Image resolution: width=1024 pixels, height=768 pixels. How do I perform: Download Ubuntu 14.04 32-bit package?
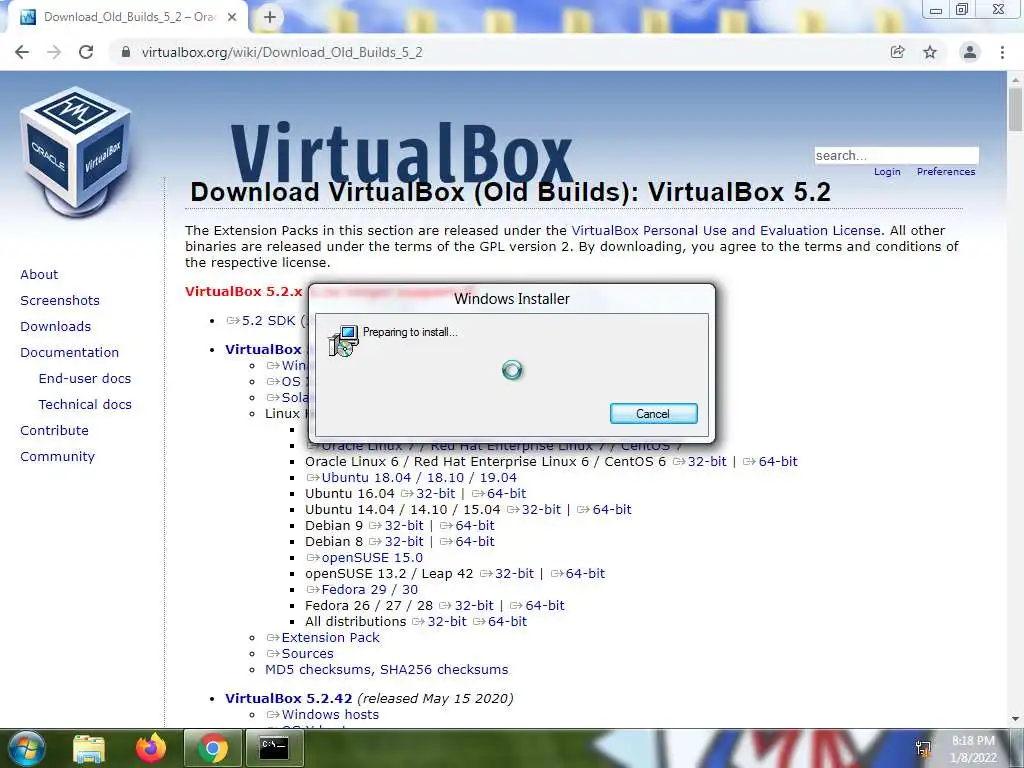(x=541, y=510)
